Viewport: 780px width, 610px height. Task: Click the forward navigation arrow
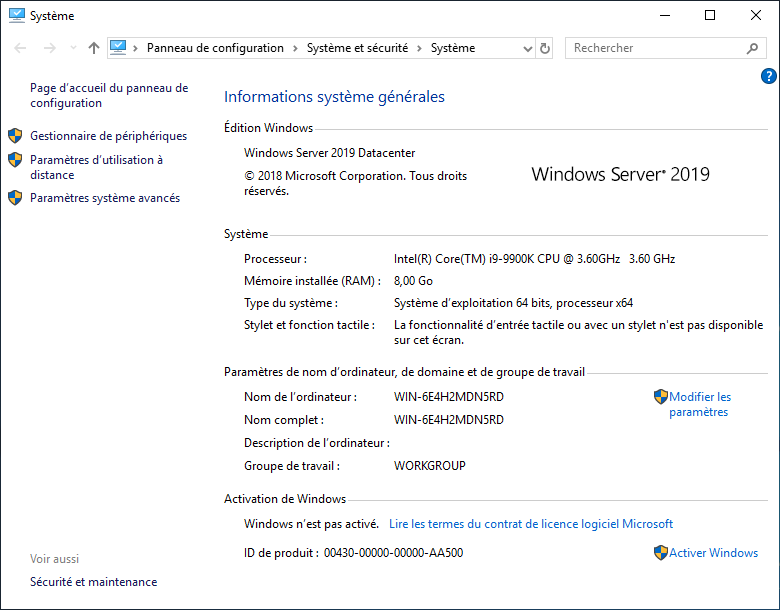click(x=47, y=48)
